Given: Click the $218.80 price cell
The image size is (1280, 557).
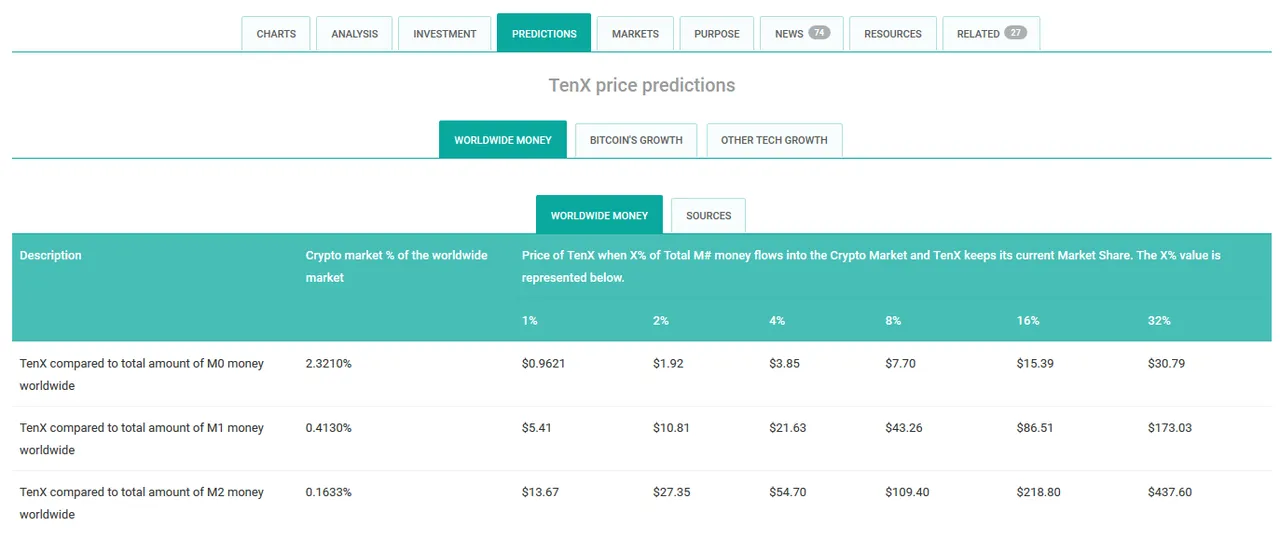Looking at the screenshot, I should pos(1039,492).
